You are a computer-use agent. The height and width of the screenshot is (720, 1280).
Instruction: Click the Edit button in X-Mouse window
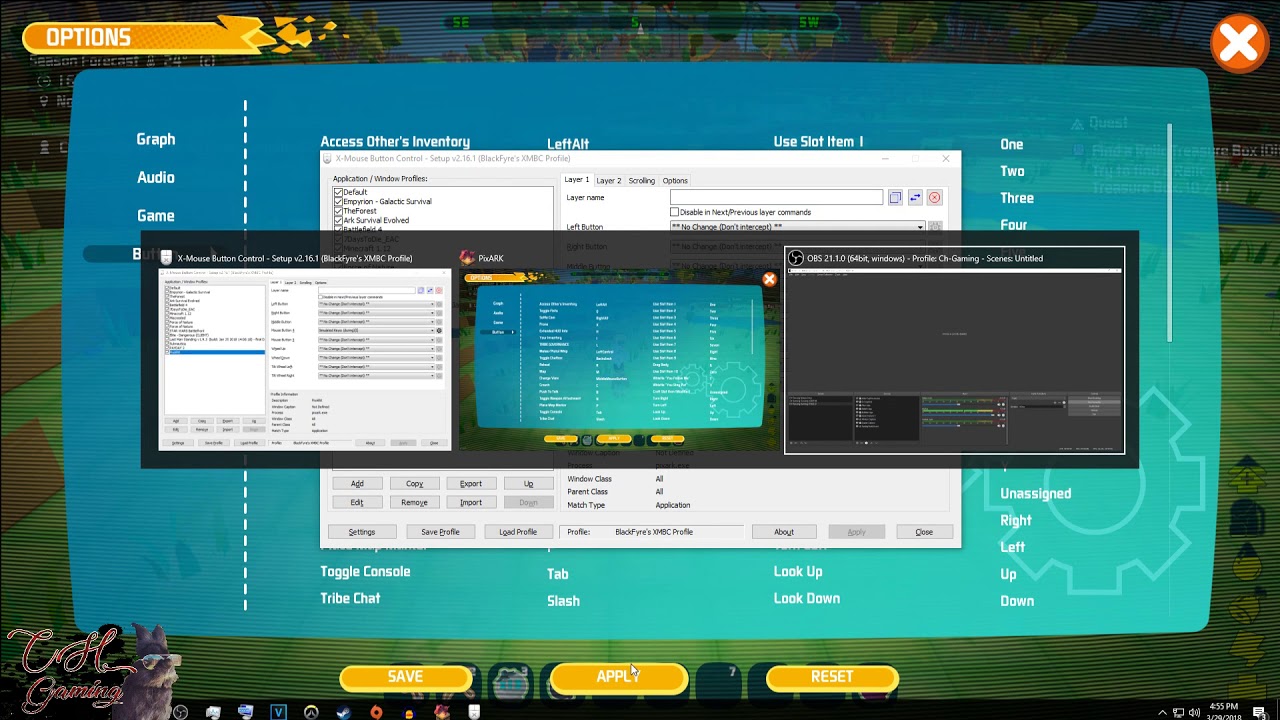(357, 502)
